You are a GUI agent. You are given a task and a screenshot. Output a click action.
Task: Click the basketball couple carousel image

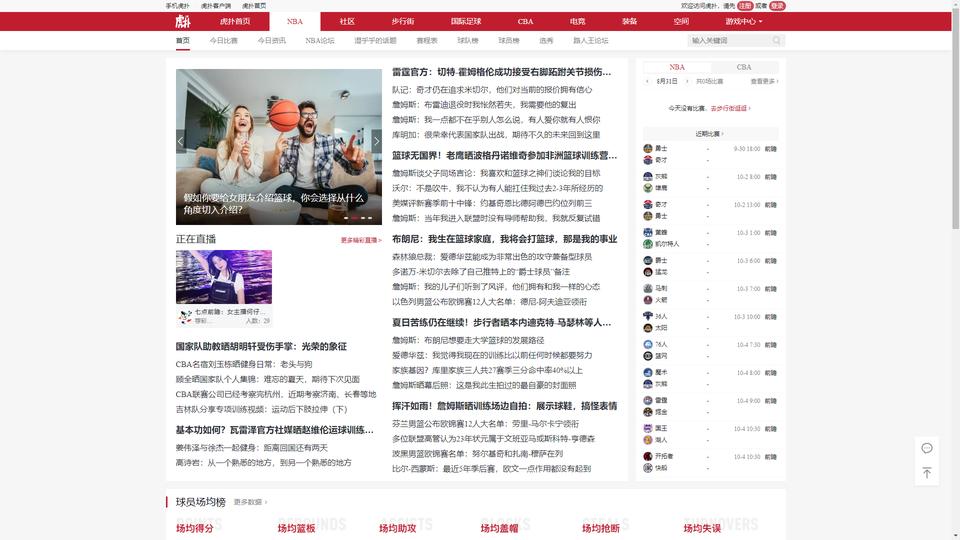click(x=279, y=146)
